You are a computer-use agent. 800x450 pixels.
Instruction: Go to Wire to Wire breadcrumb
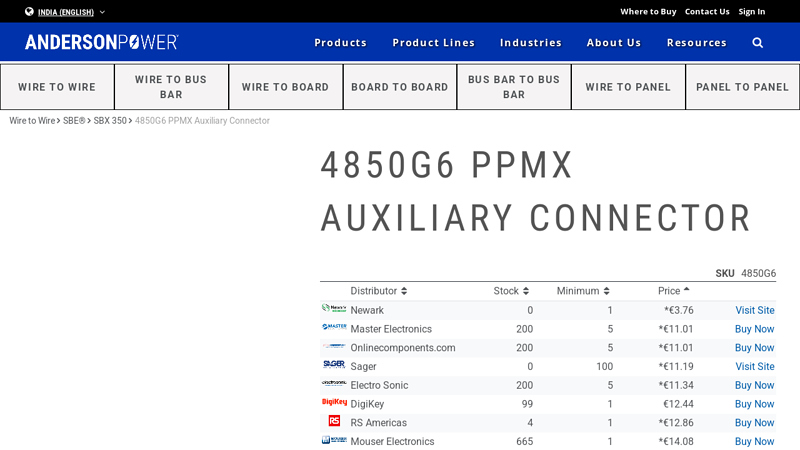coord(32,121)
